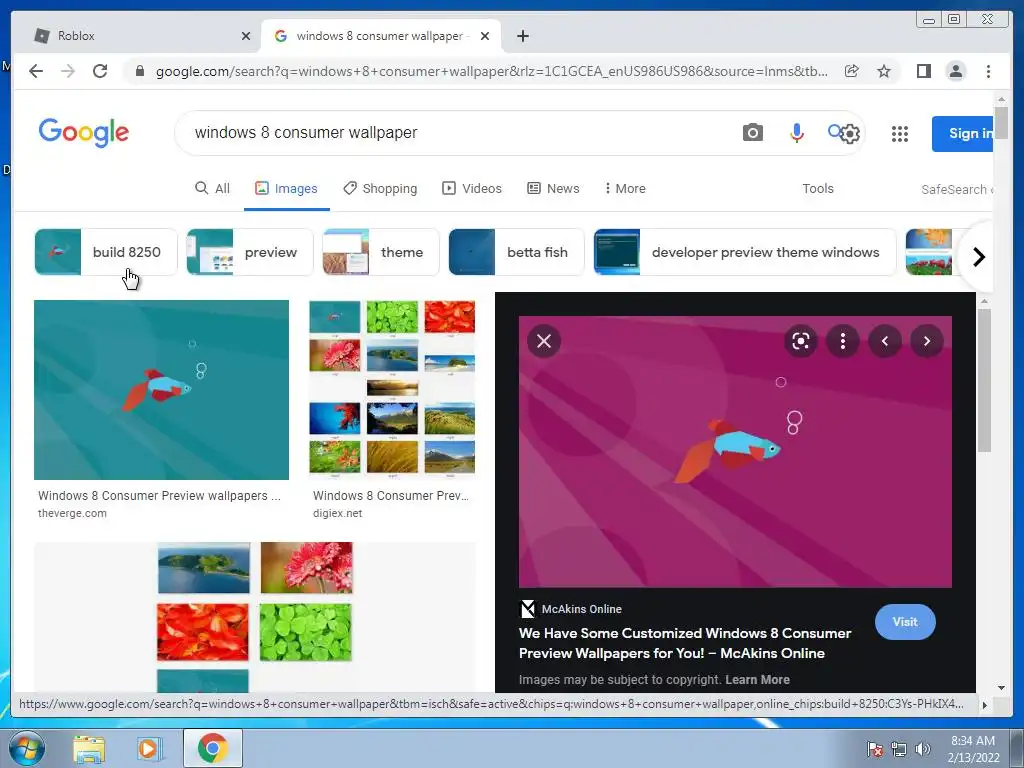The image size is (1024, 768).
Task: Open network icon in system tray
Action: coord(899,749)
